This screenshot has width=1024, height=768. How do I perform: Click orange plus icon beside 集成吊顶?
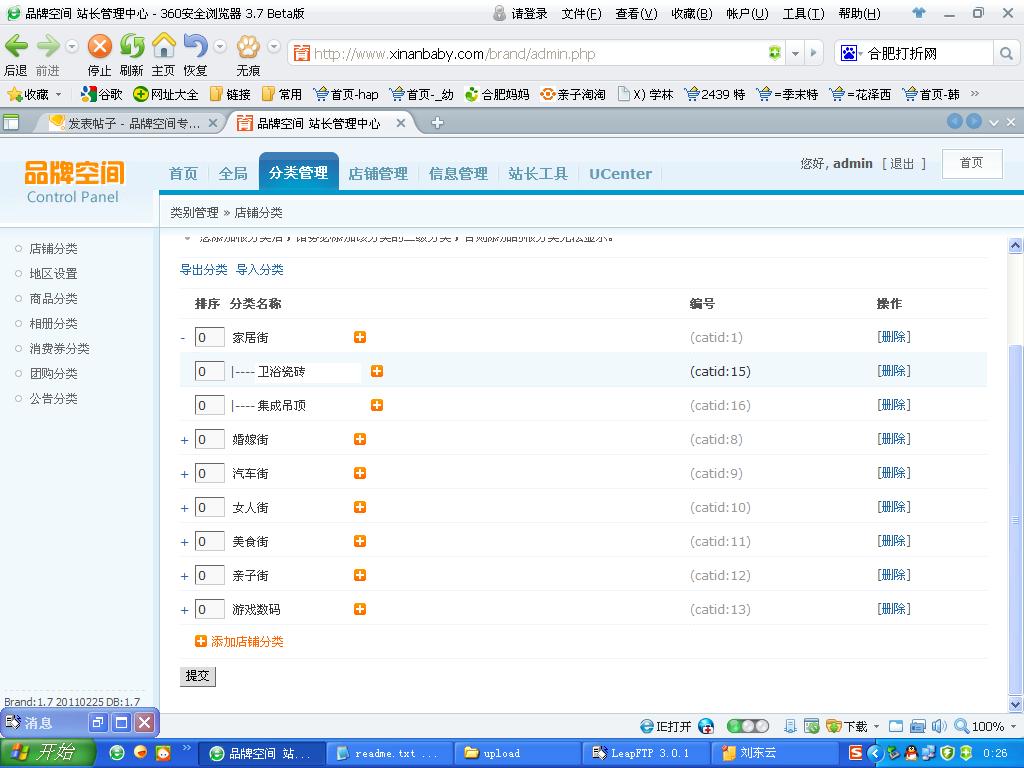point(377,405)
